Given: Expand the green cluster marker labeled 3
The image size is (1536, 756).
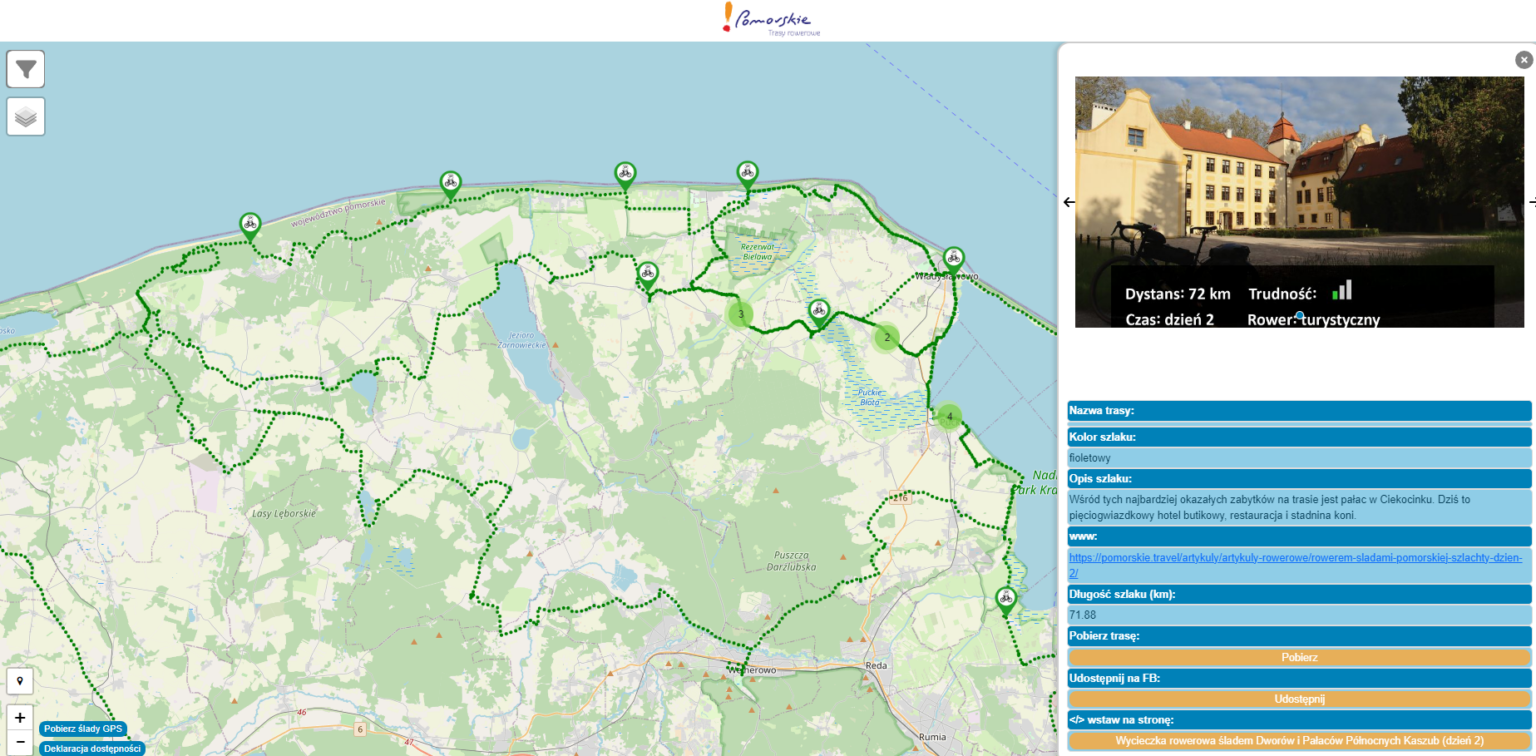Looking at the screenshot, I should pyautogui.click(x=740, y=314).
